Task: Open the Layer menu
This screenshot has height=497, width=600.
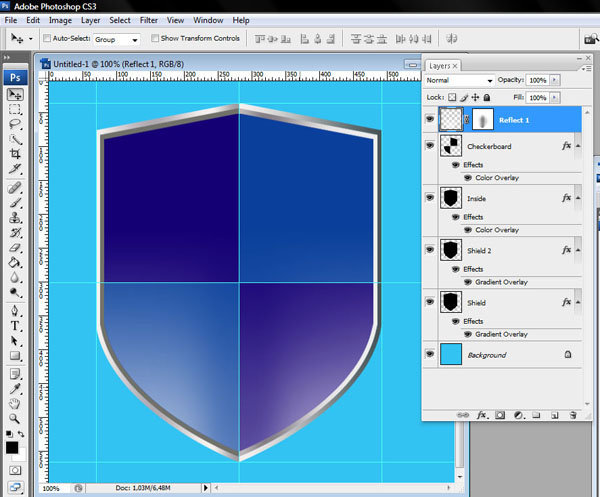Action: click(90, 20)
